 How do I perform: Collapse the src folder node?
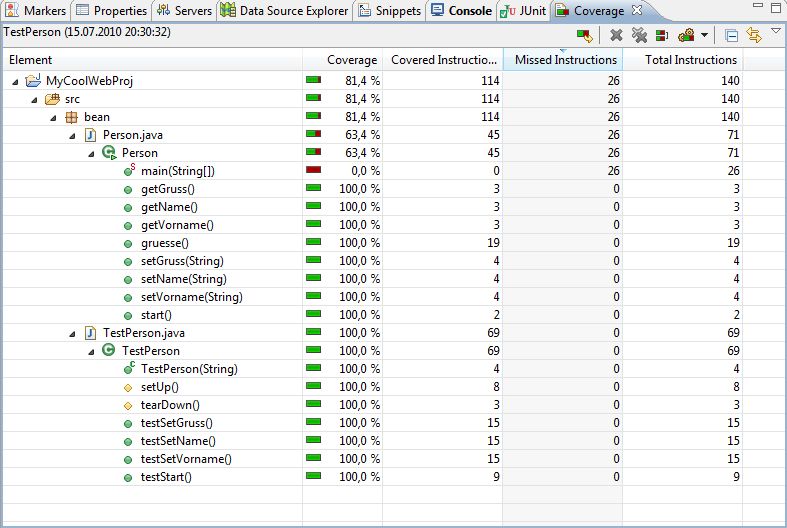pyautogui.click(x=34, y=99)
